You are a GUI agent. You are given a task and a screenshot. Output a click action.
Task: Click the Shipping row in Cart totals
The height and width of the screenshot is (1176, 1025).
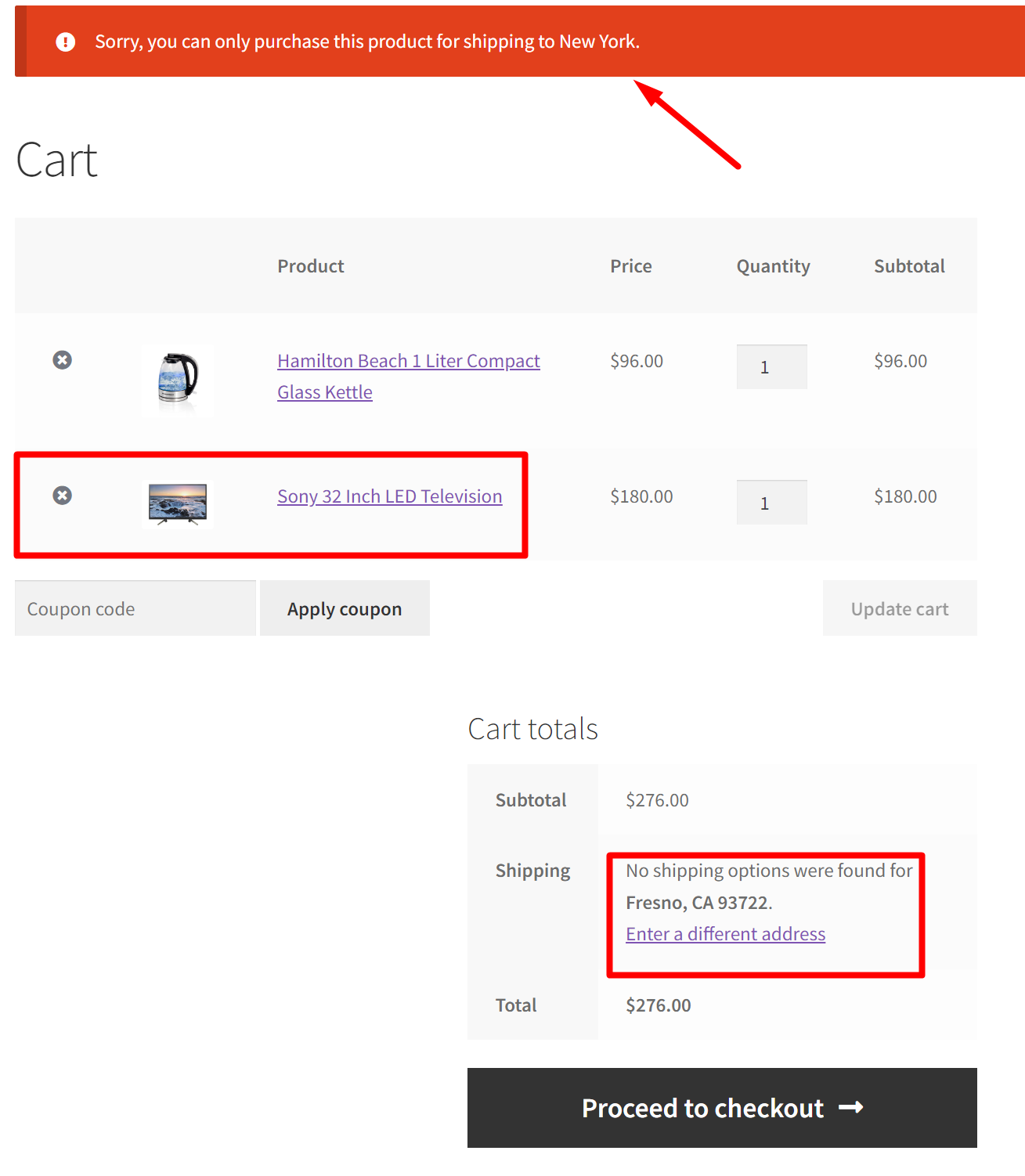click(x=532, y=870)
